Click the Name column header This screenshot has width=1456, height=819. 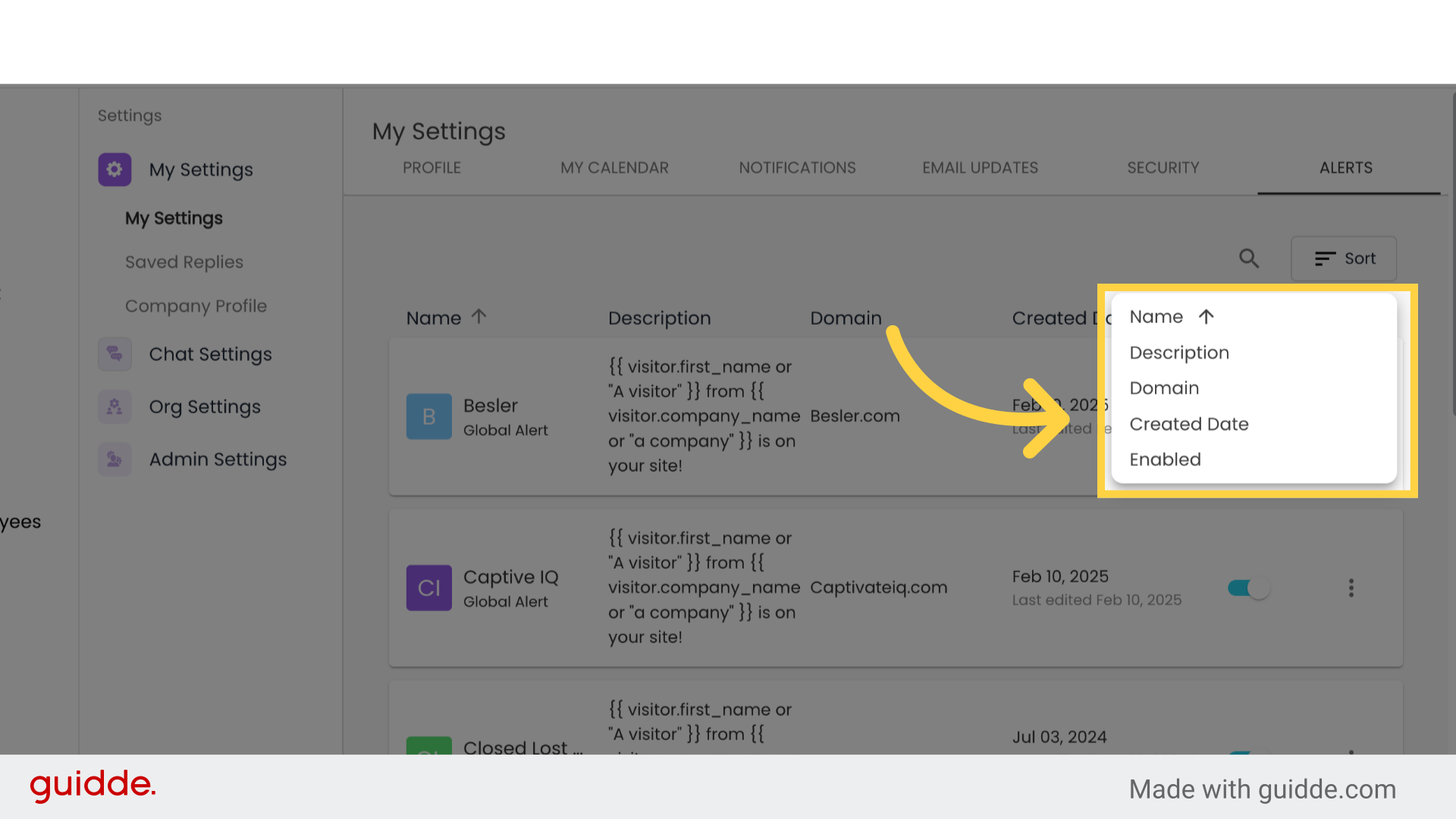433,318
